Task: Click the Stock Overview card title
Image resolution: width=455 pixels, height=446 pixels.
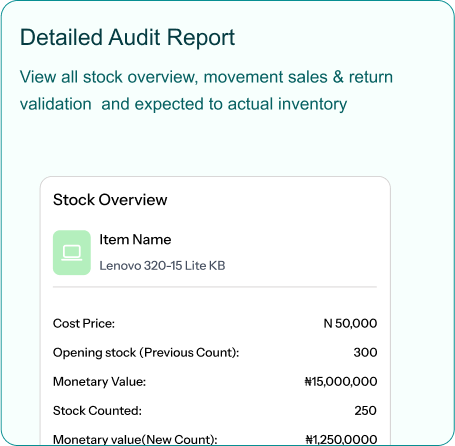Action: coord(110,200)
